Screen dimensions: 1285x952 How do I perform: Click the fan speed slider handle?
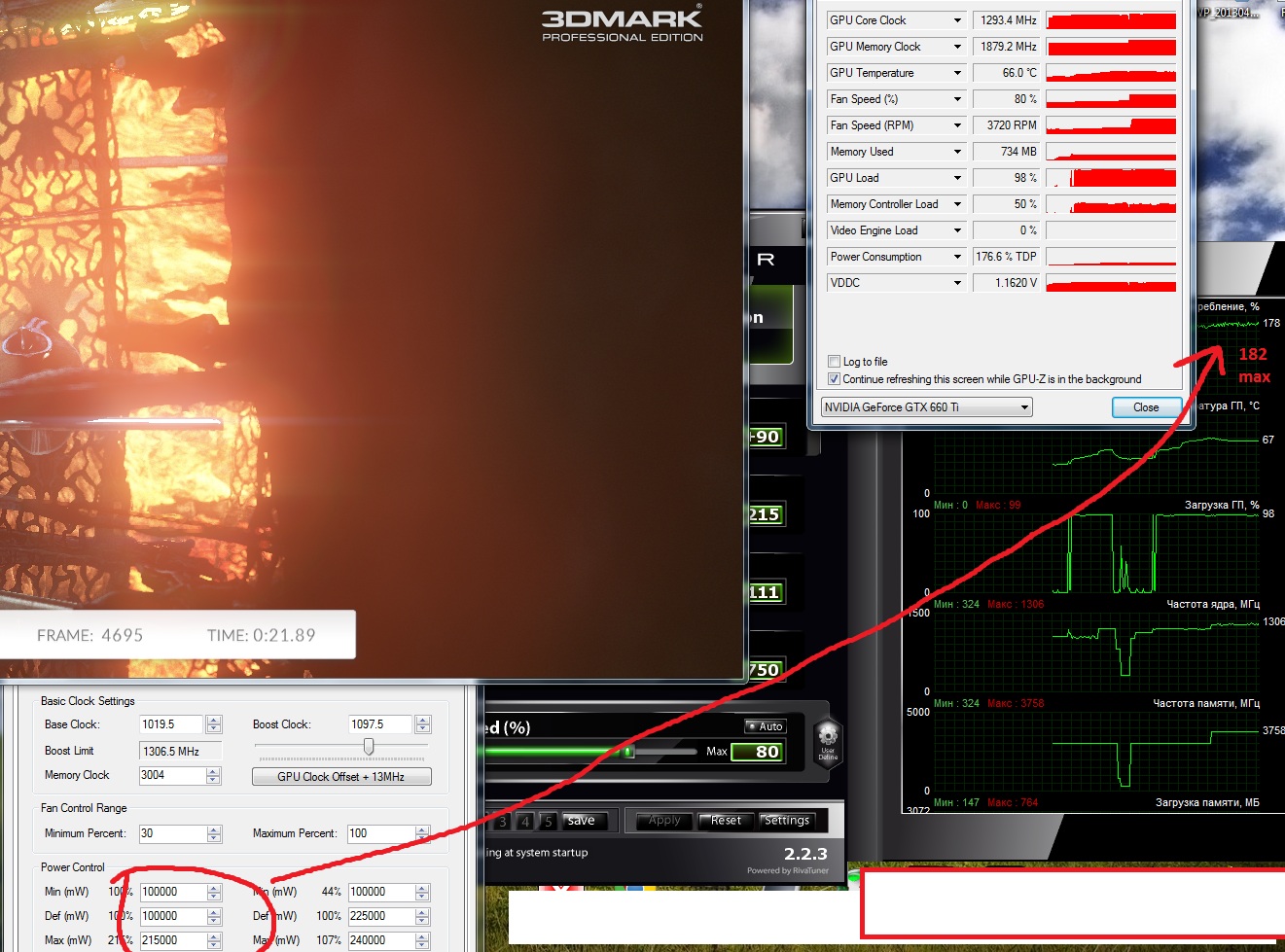point(628,752)
